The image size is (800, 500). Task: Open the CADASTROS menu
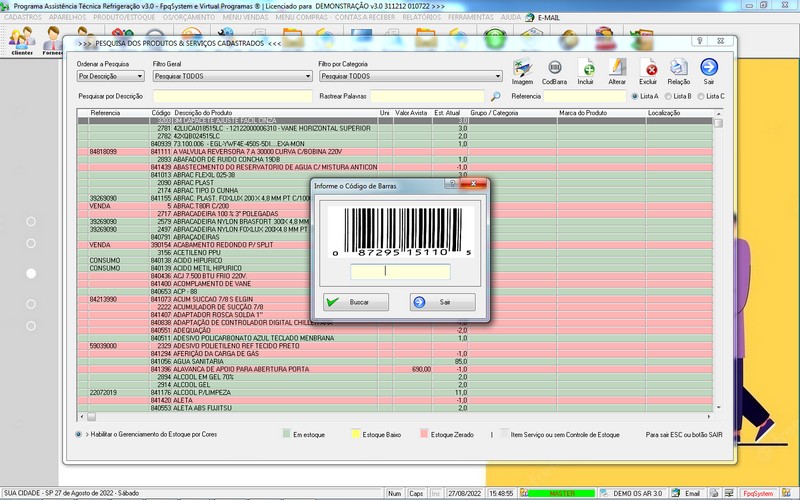coord(23,17)
